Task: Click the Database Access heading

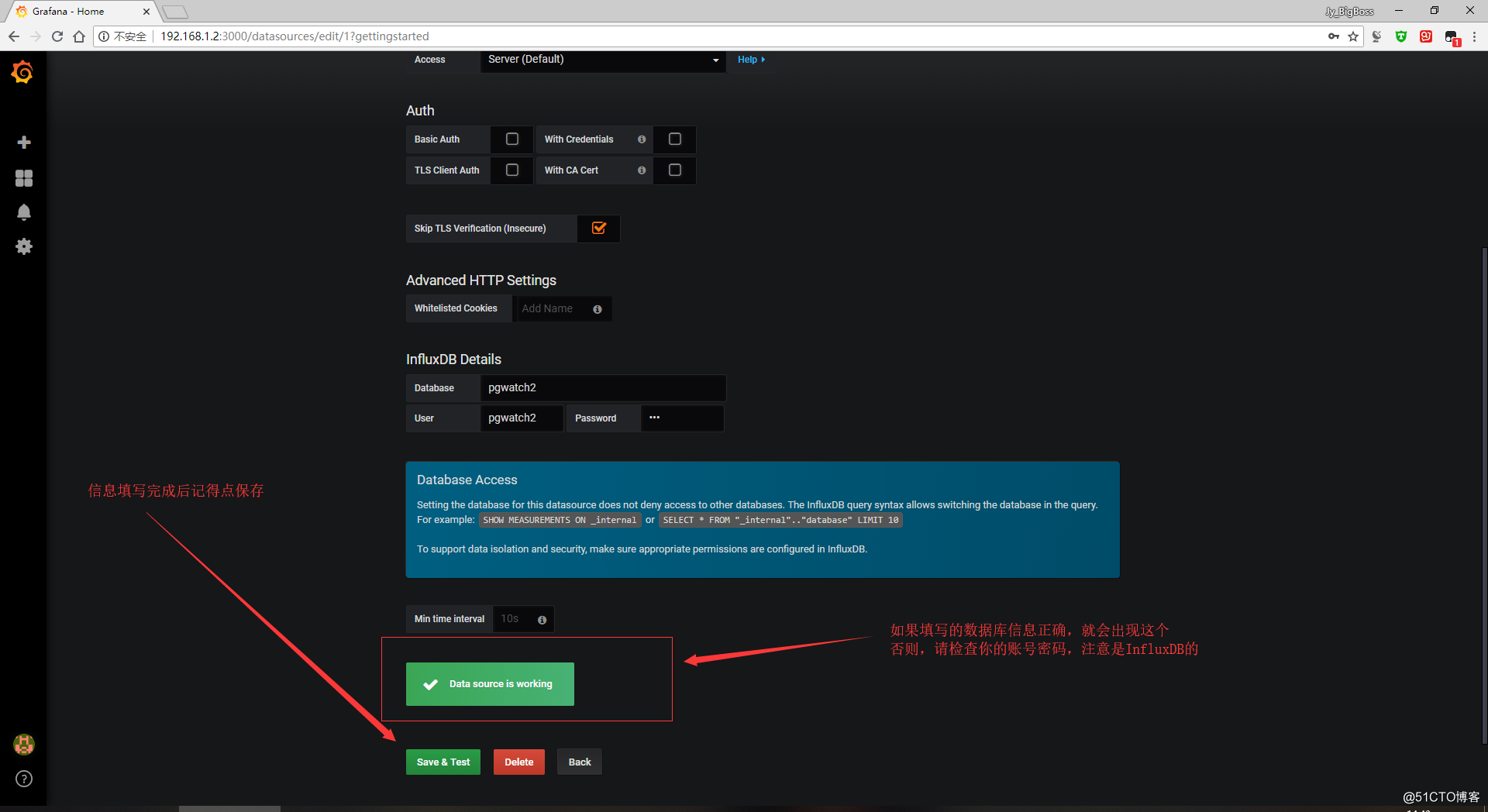Action: pos(467,480)
